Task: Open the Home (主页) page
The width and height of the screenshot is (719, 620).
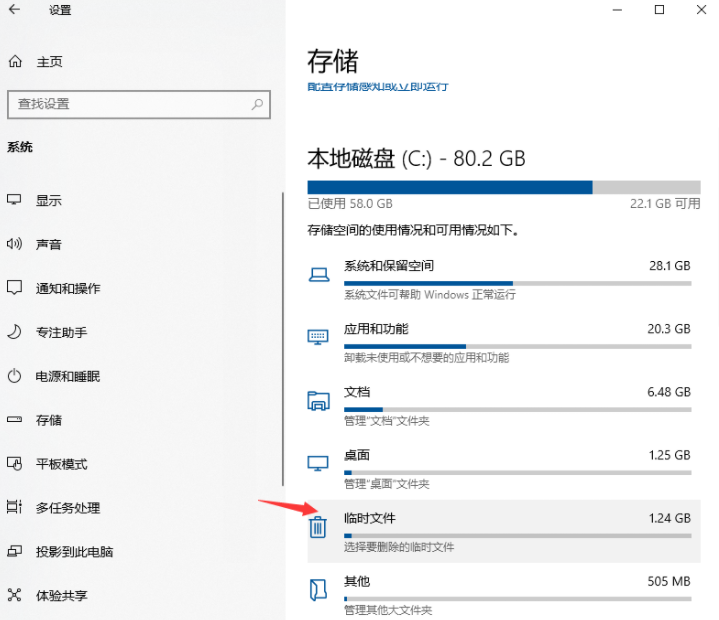Action: tap(49, 62)
